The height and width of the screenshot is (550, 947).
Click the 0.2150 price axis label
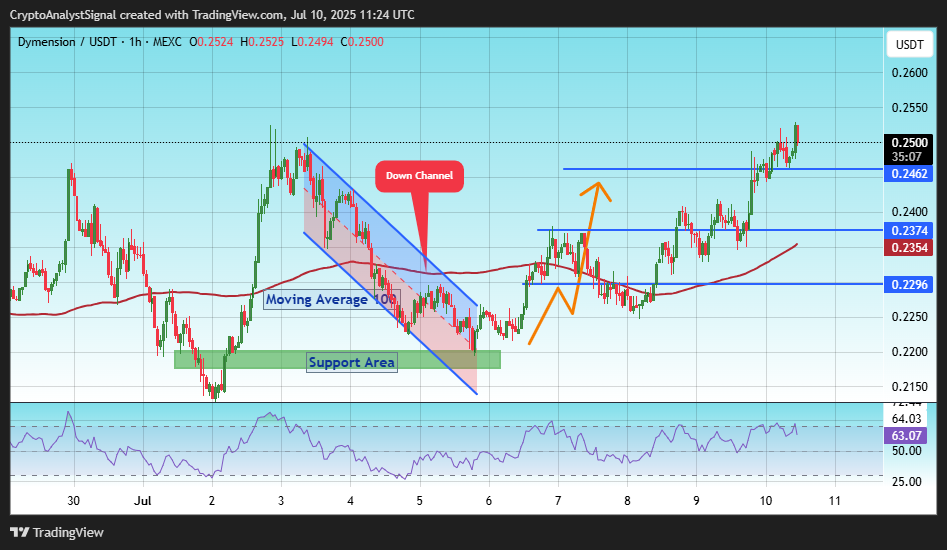click(909, 387)
